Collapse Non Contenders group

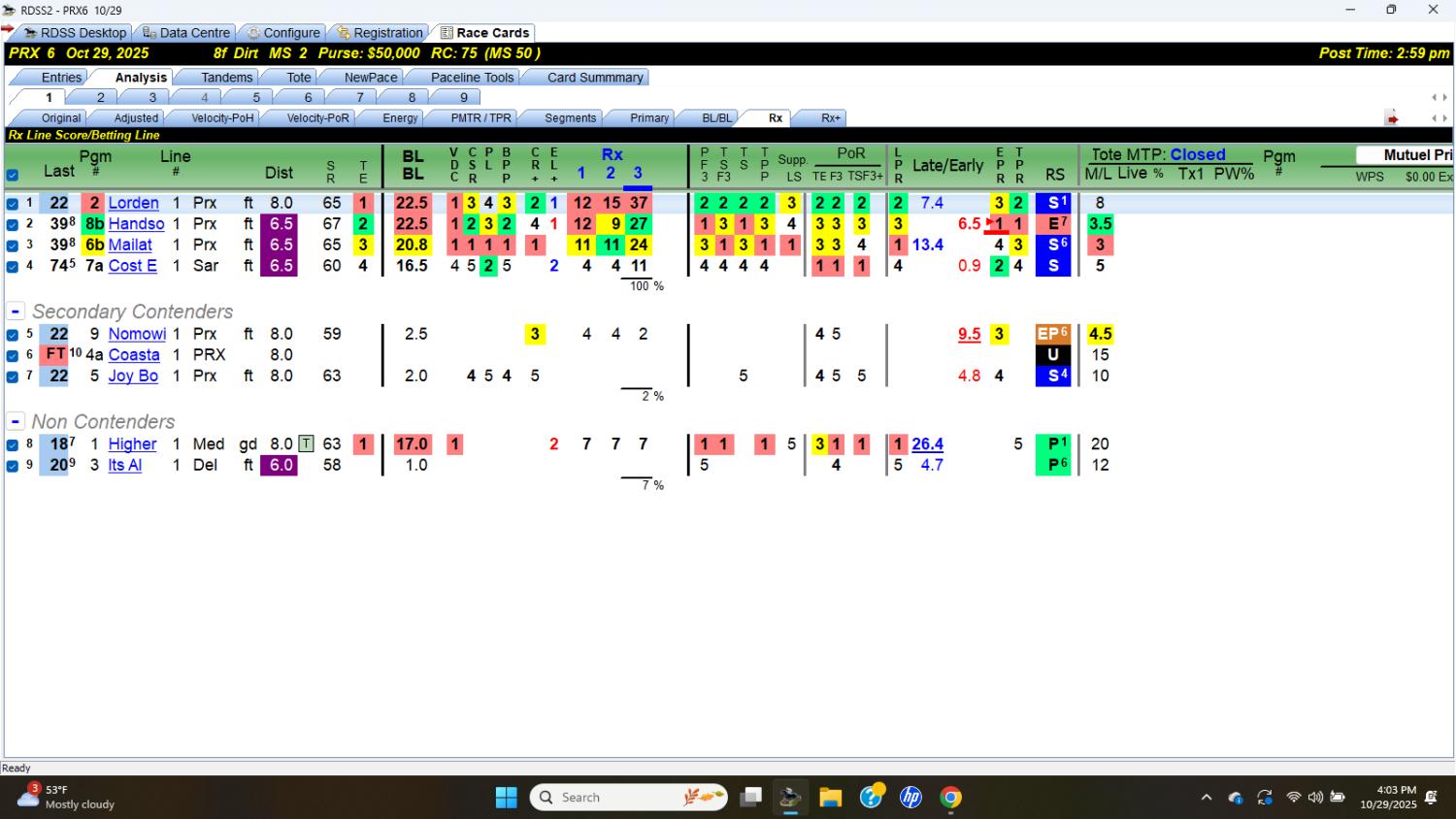[16, 422]
